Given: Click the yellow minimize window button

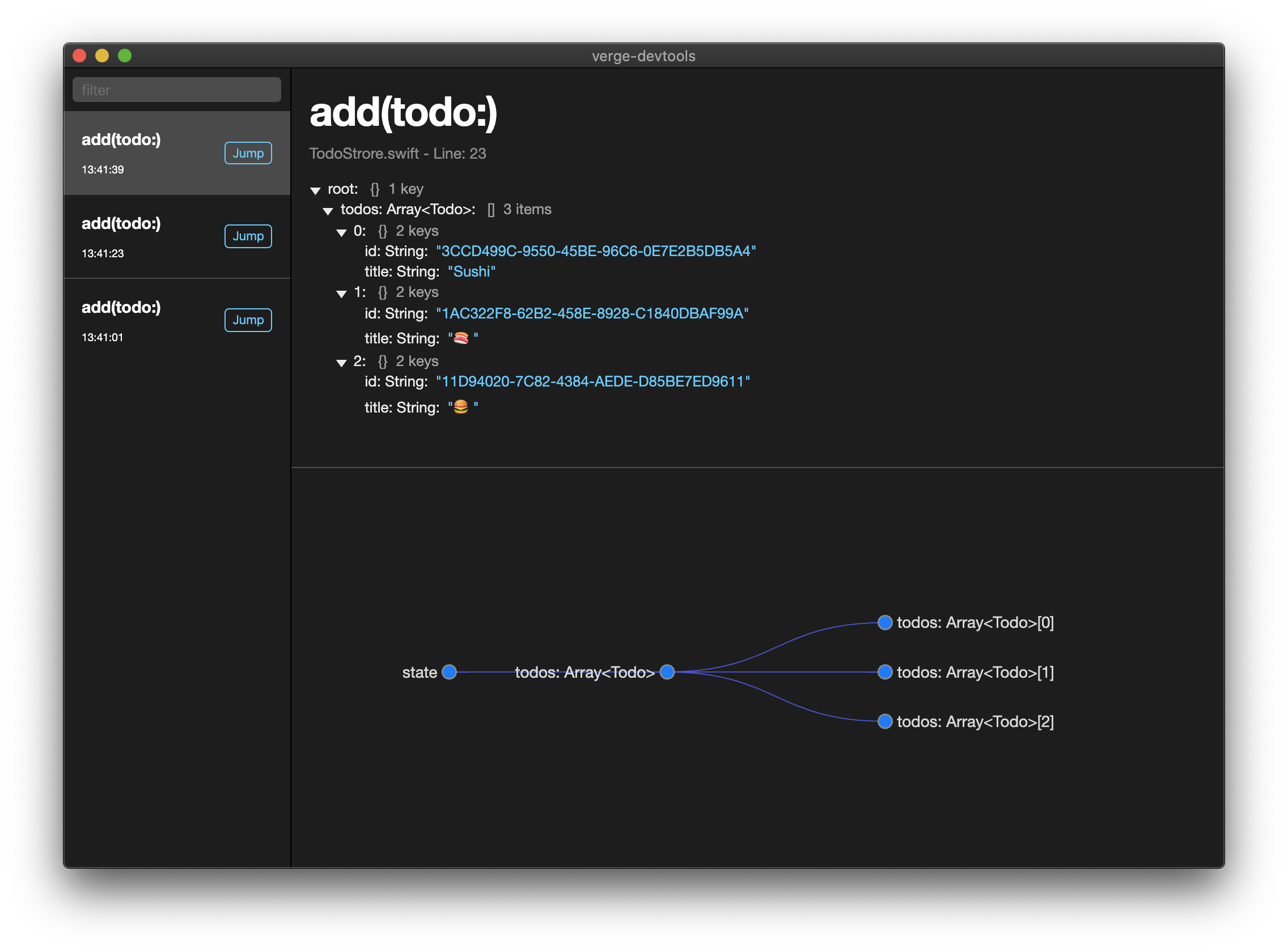Looking at the screenshot, I should click(x=102, y=56).
